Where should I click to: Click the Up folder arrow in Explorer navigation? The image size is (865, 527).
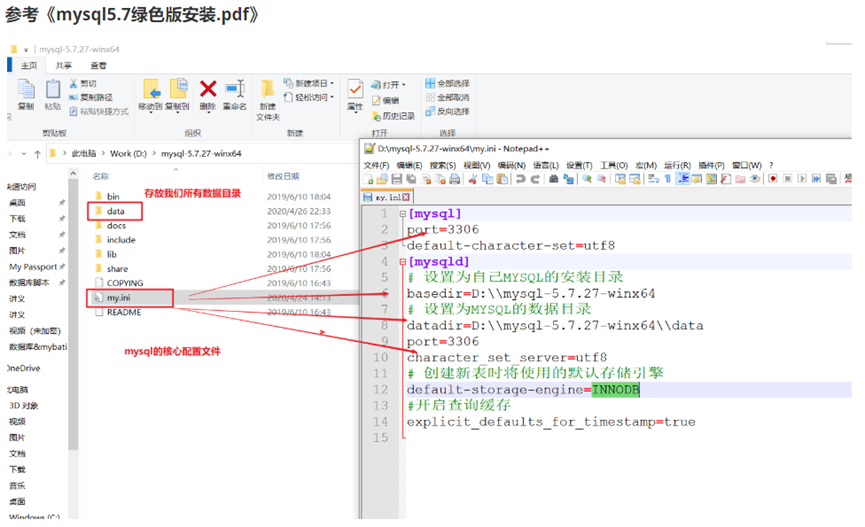pos(38,154)
